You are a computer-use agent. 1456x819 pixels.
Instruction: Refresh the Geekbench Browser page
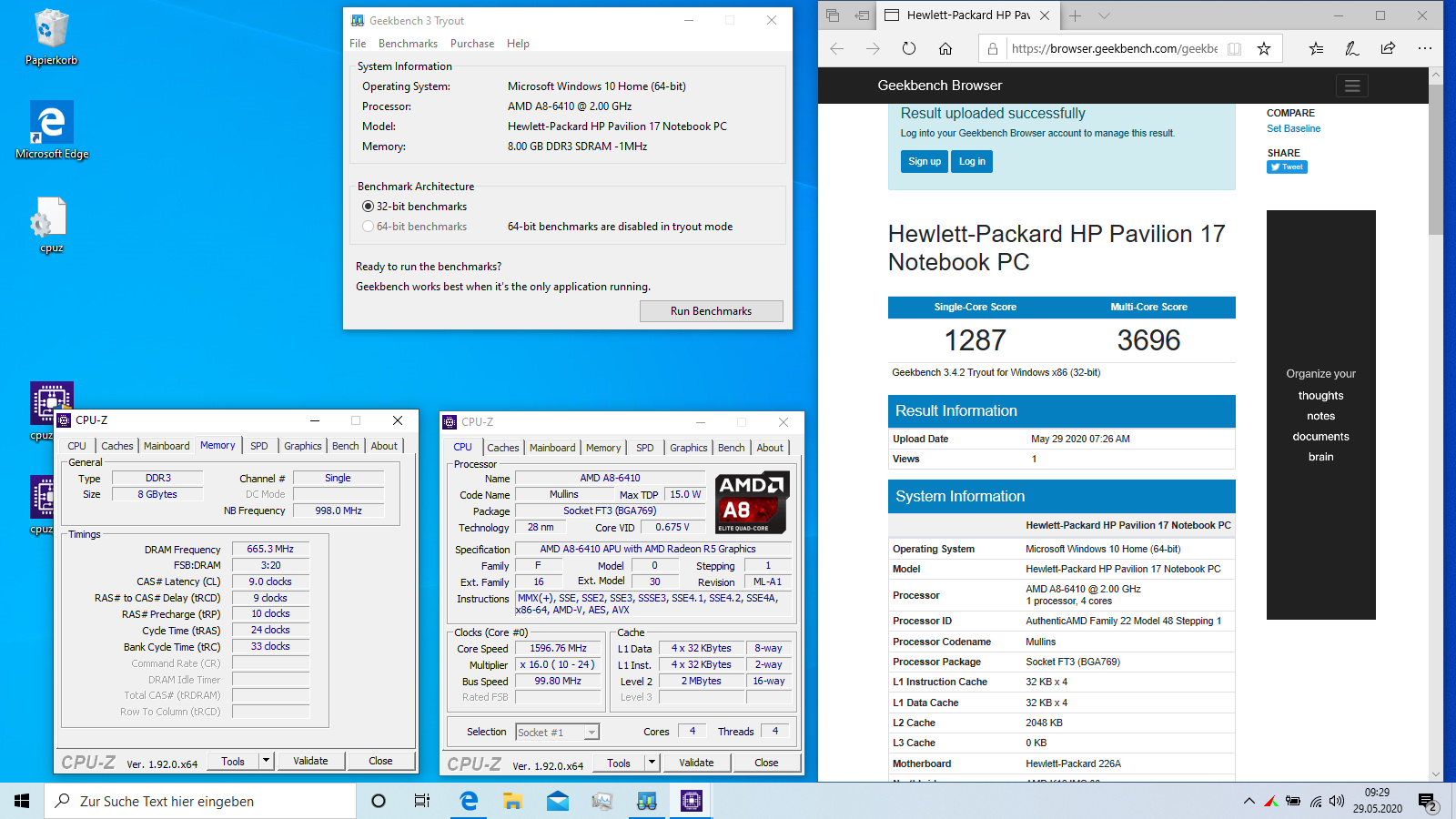(x=909, y=49)
